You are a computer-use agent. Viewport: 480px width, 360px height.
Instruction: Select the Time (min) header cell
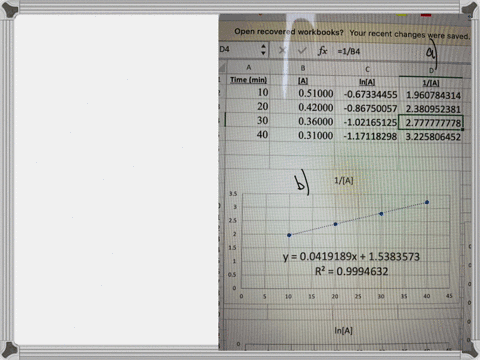[x=248, y=80]
